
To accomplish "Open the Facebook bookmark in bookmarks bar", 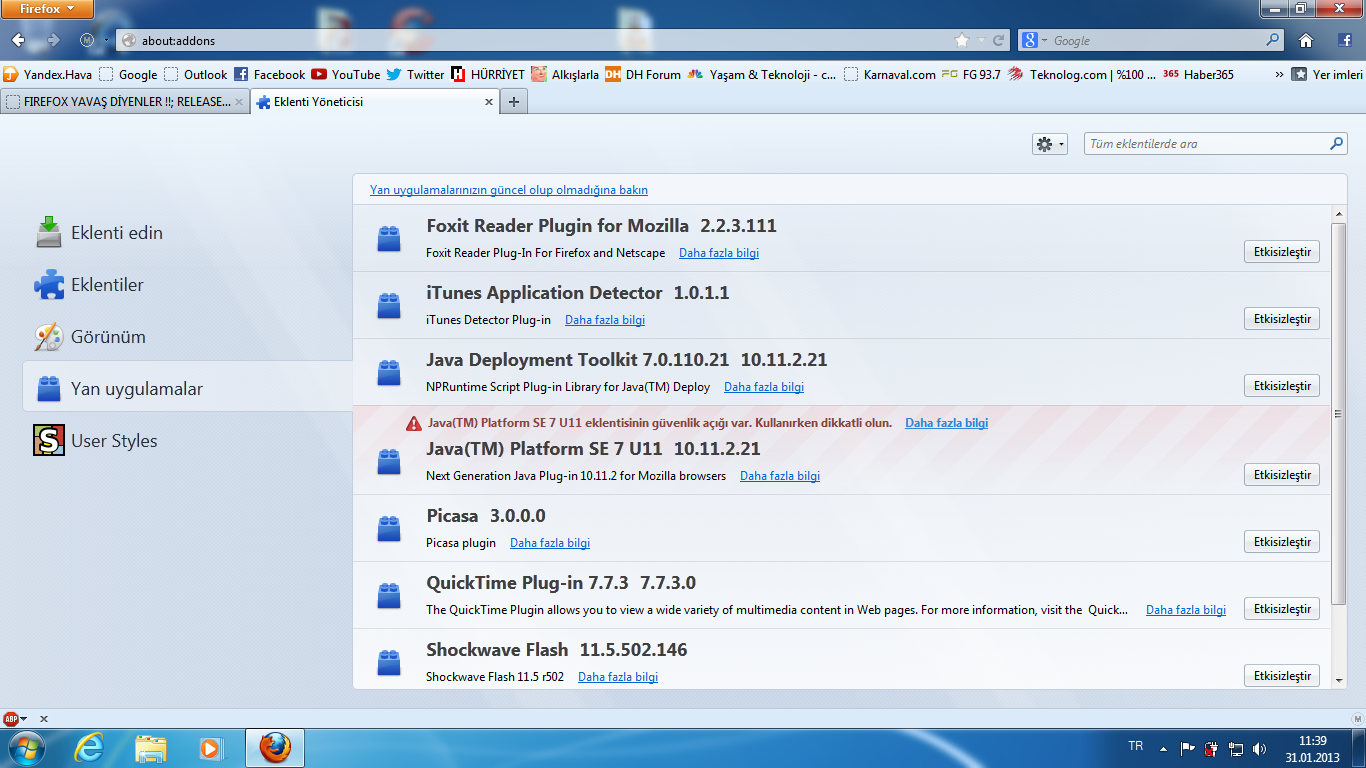I will tap(269, 74).
